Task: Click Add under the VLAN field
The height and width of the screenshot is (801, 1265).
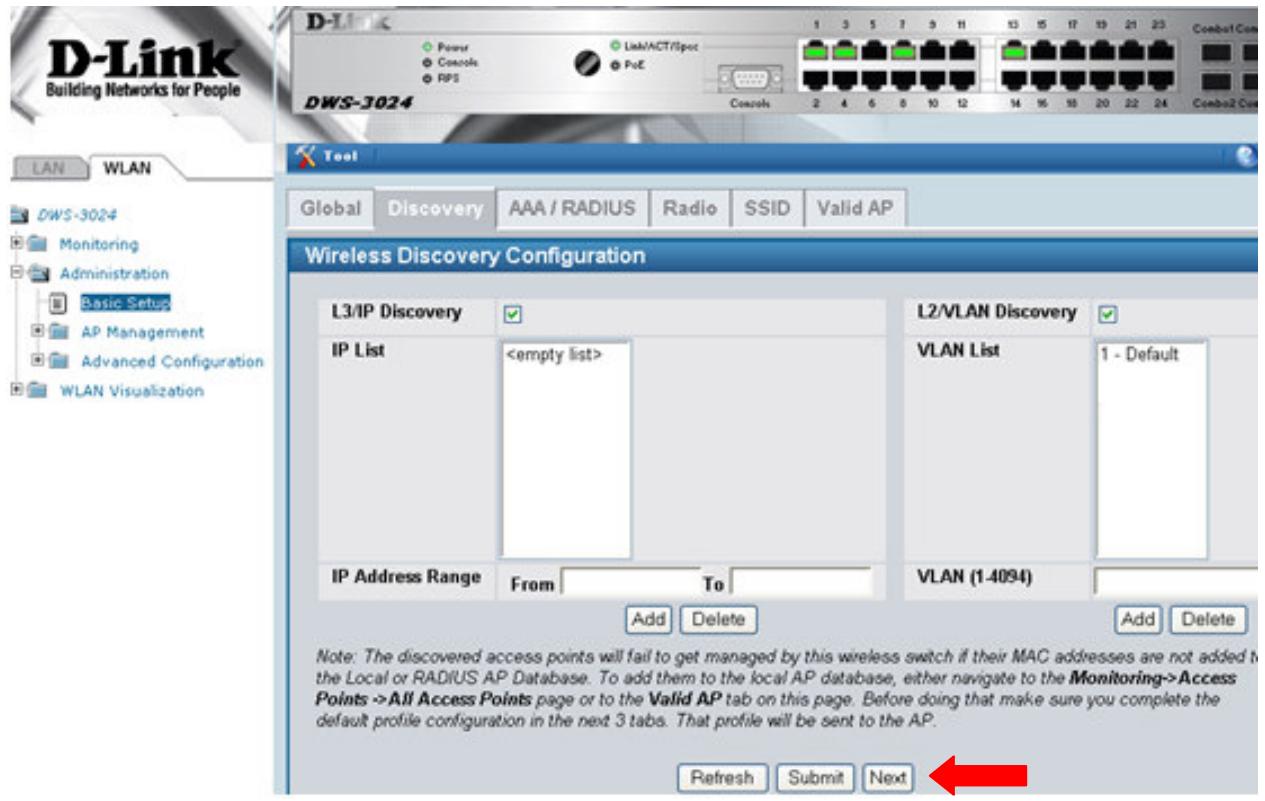Action: [1139, 619]
